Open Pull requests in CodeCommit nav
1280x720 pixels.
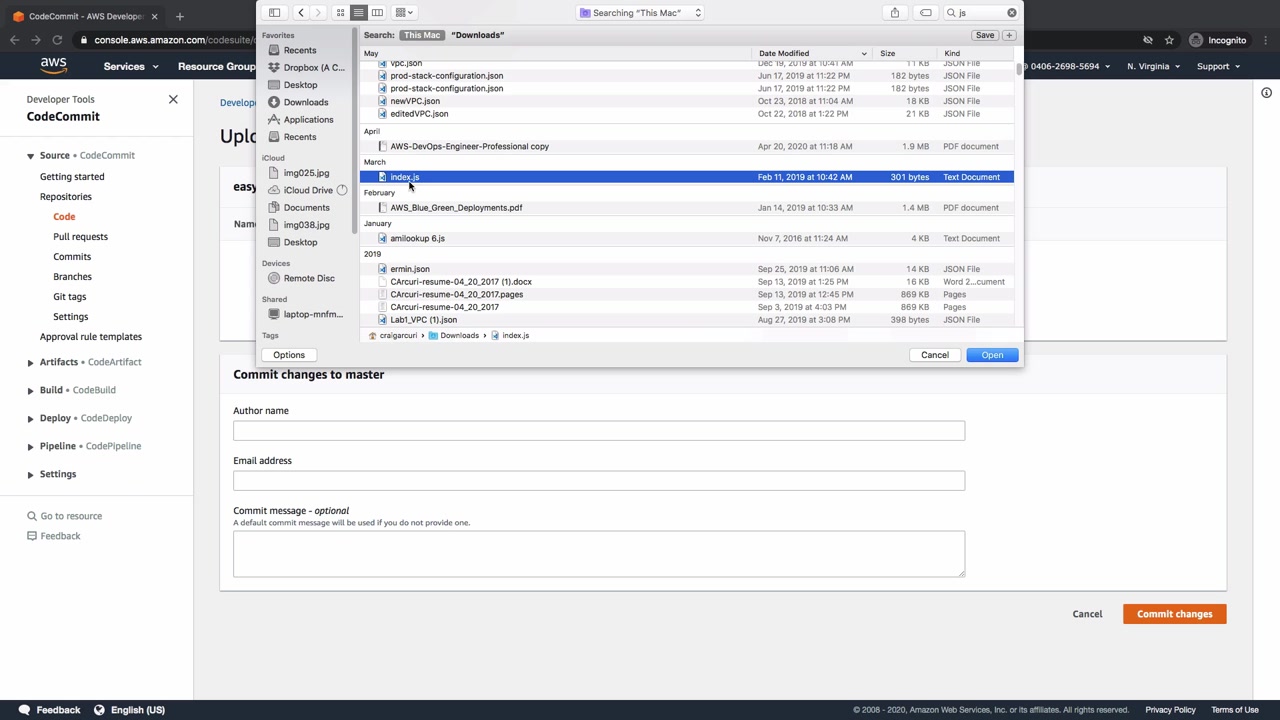coord(80,237)
